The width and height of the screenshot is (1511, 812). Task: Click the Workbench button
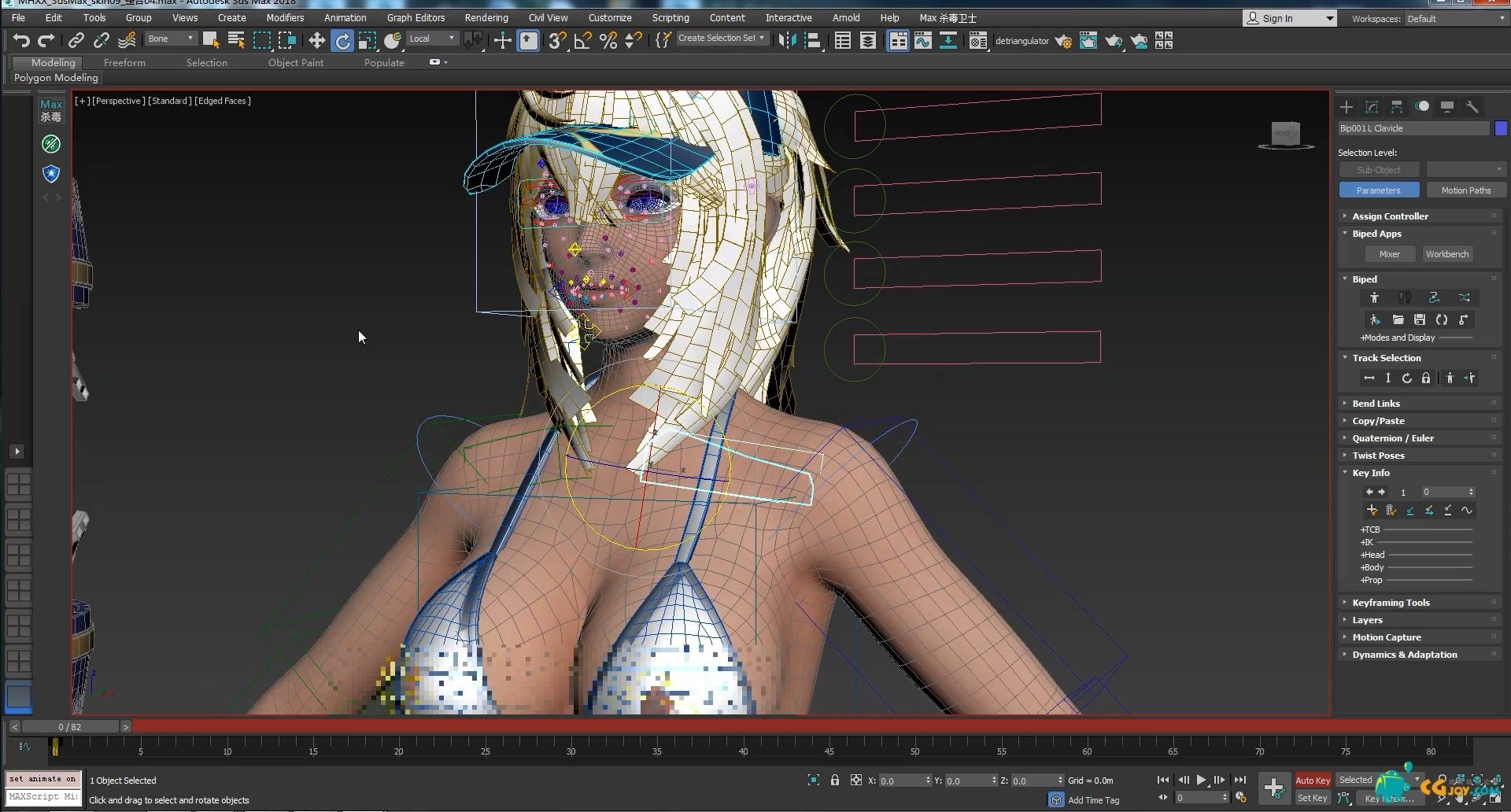(x=1447, y=254)
